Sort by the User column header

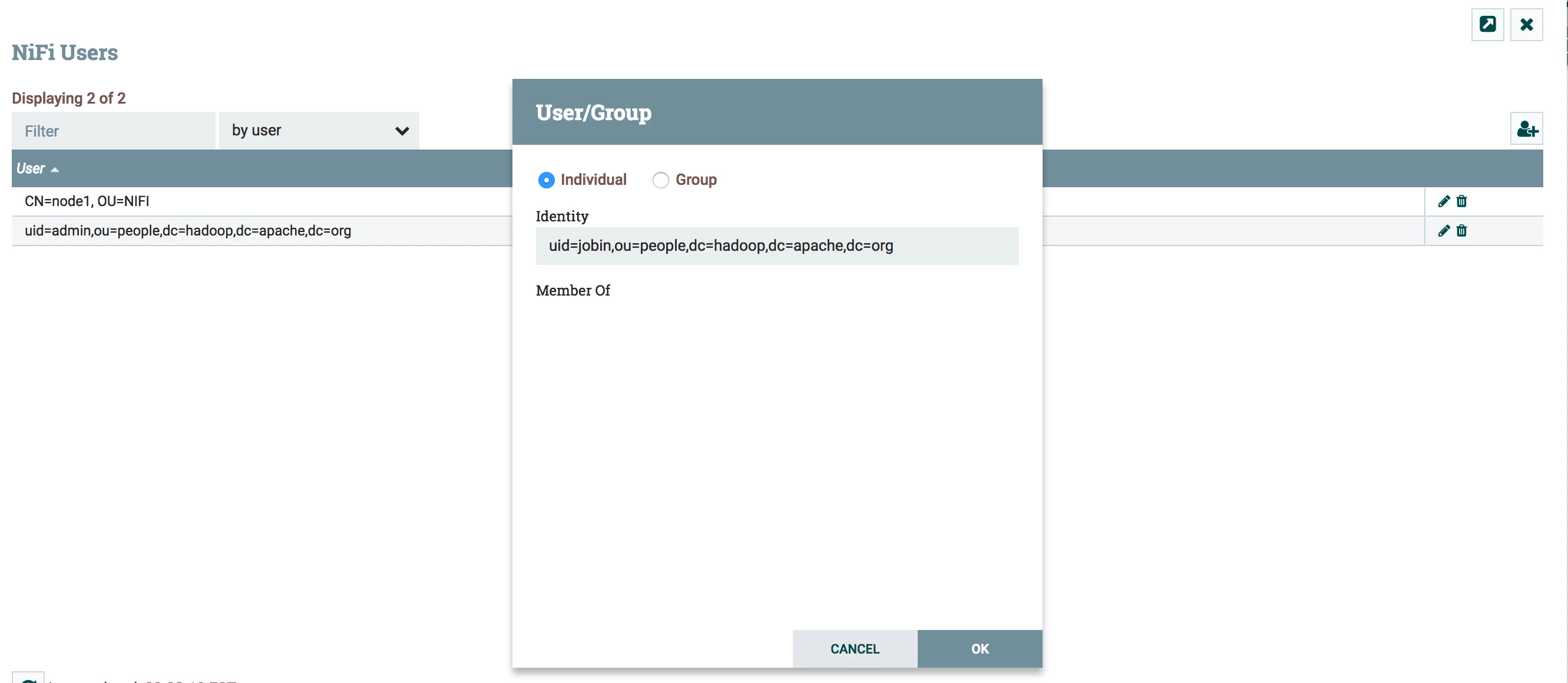[31, 168]
